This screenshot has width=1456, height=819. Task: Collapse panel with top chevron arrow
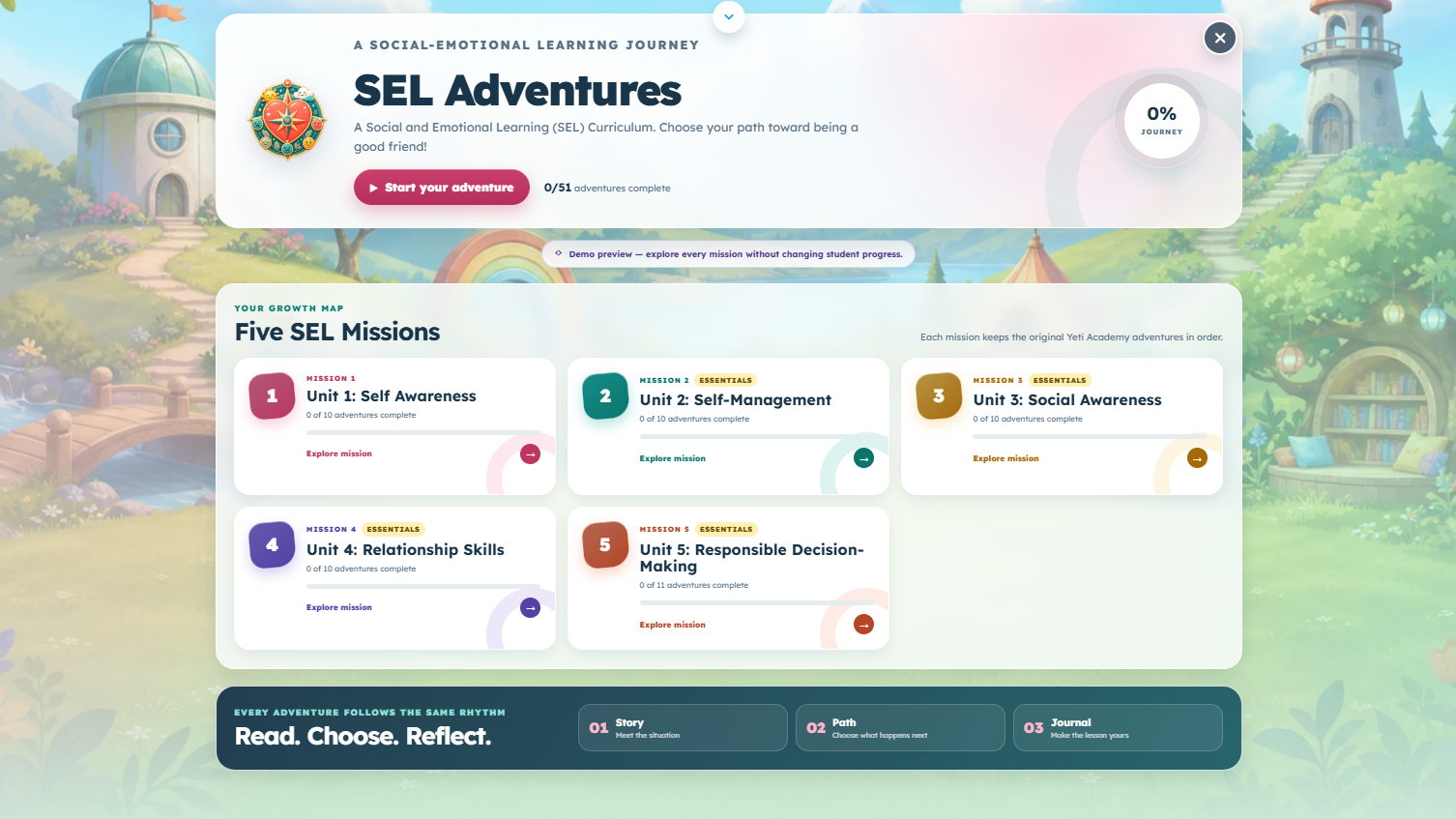point(728,16)
